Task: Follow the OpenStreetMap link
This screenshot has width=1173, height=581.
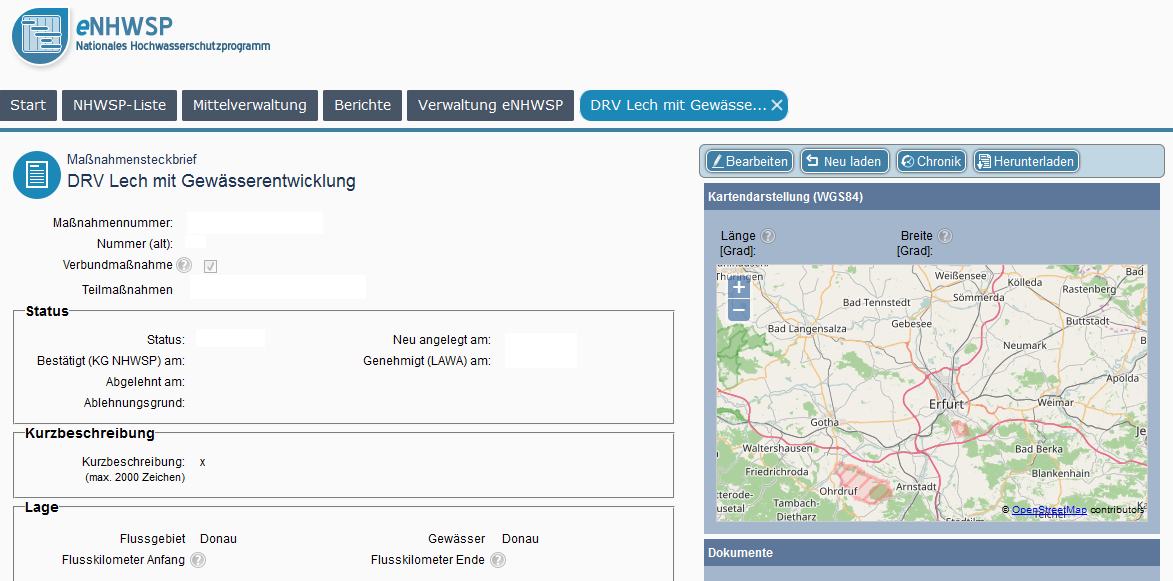Action: tap(1048, 510)
